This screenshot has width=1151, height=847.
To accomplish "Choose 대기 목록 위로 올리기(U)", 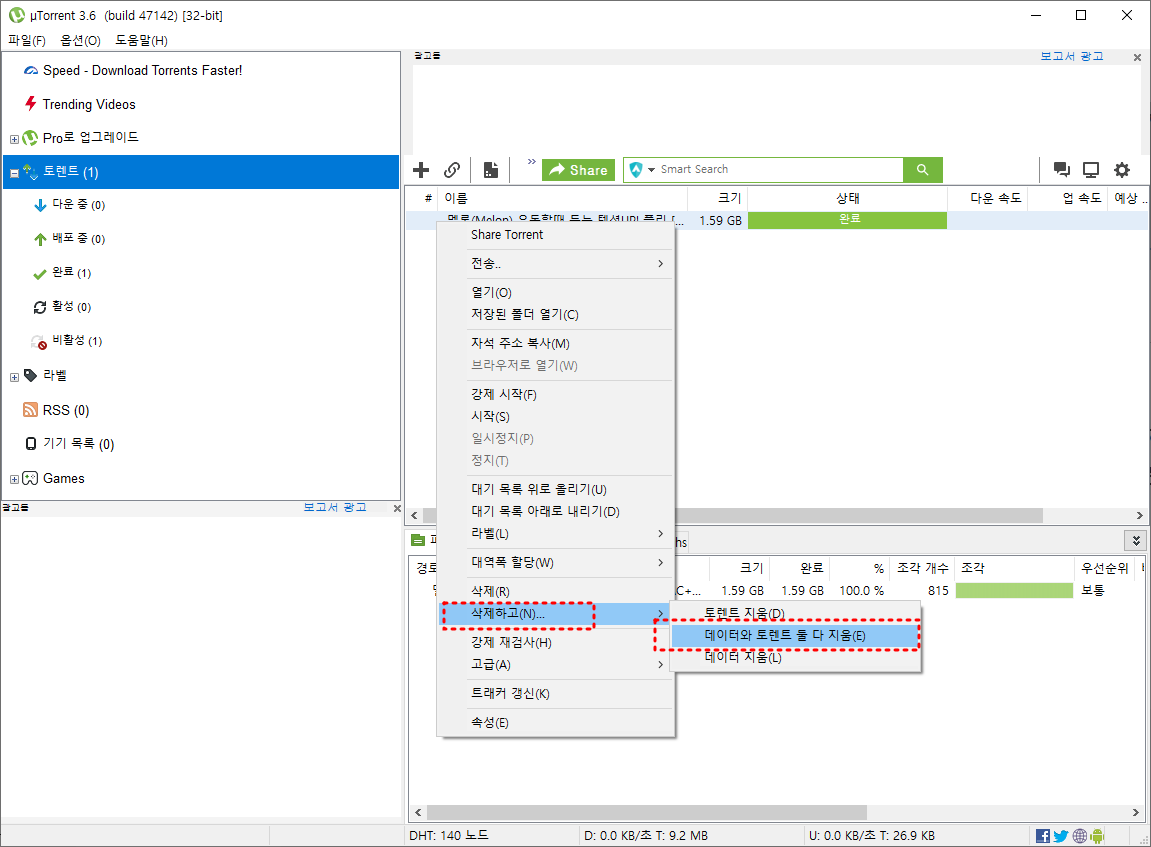I will [556, 490].
